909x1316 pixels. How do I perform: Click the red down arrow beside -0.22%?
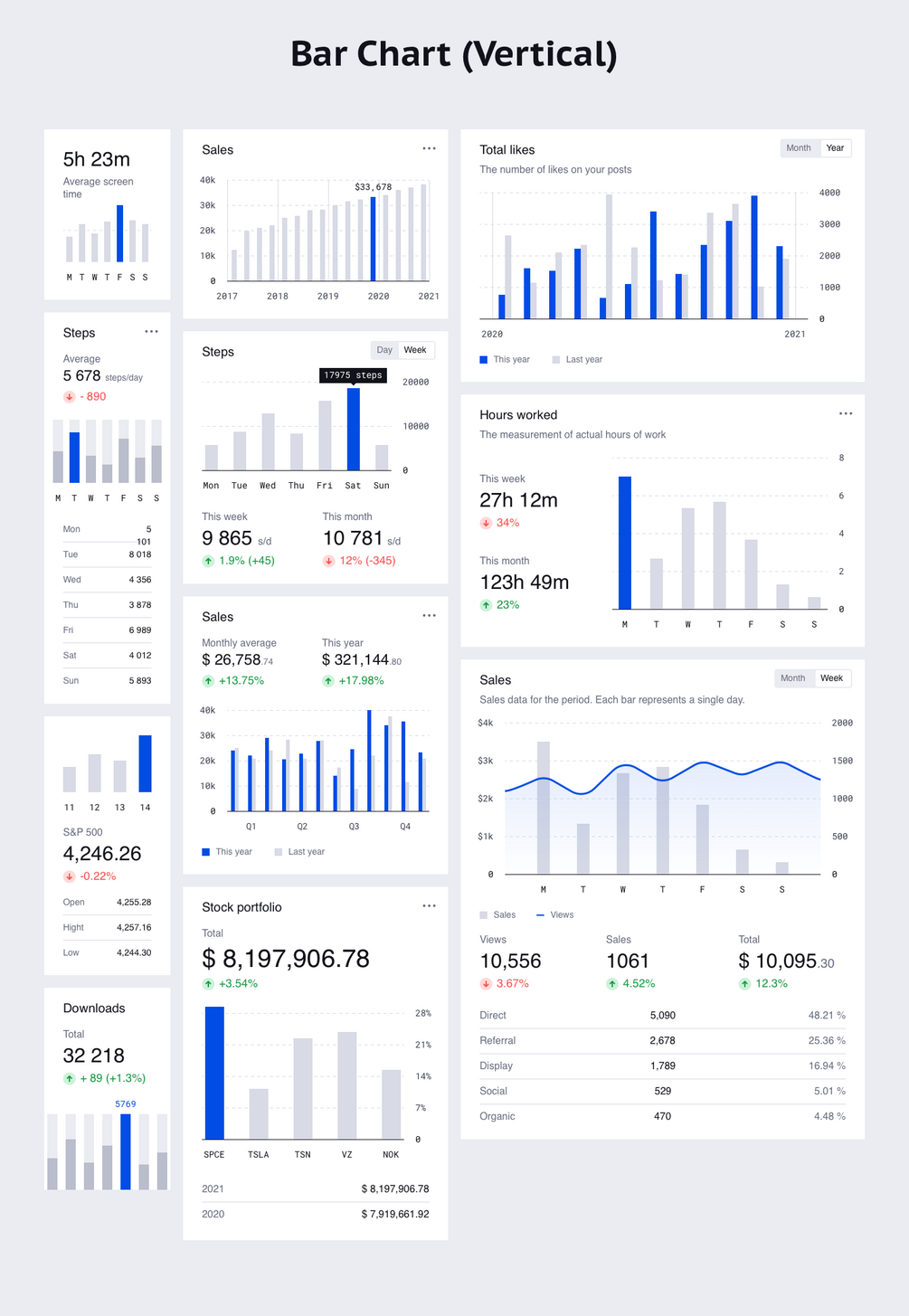tap(69, 876)
